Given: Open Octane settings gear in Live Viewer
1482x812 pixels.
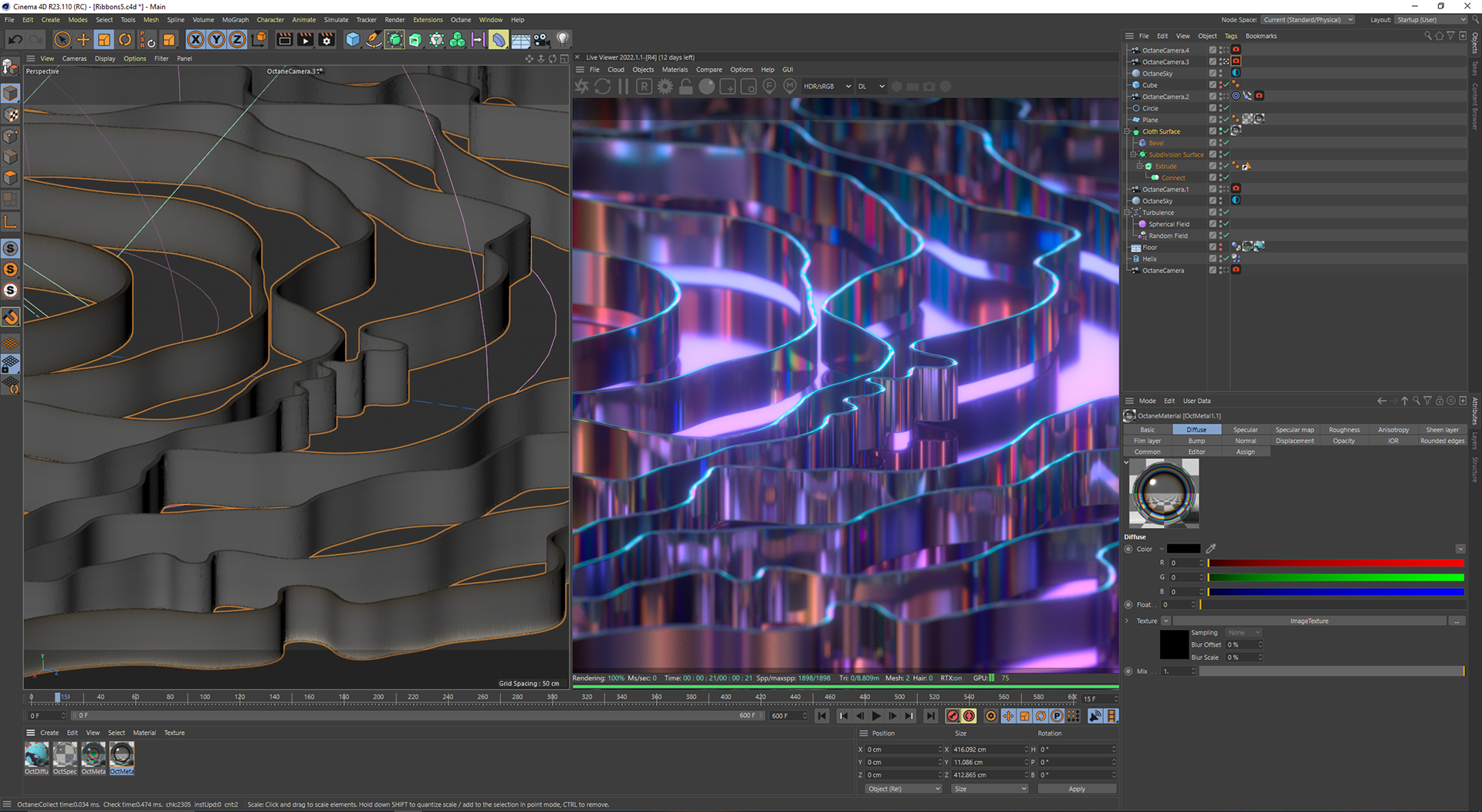Looking at the screenshot, I should (x=665, y=86).
